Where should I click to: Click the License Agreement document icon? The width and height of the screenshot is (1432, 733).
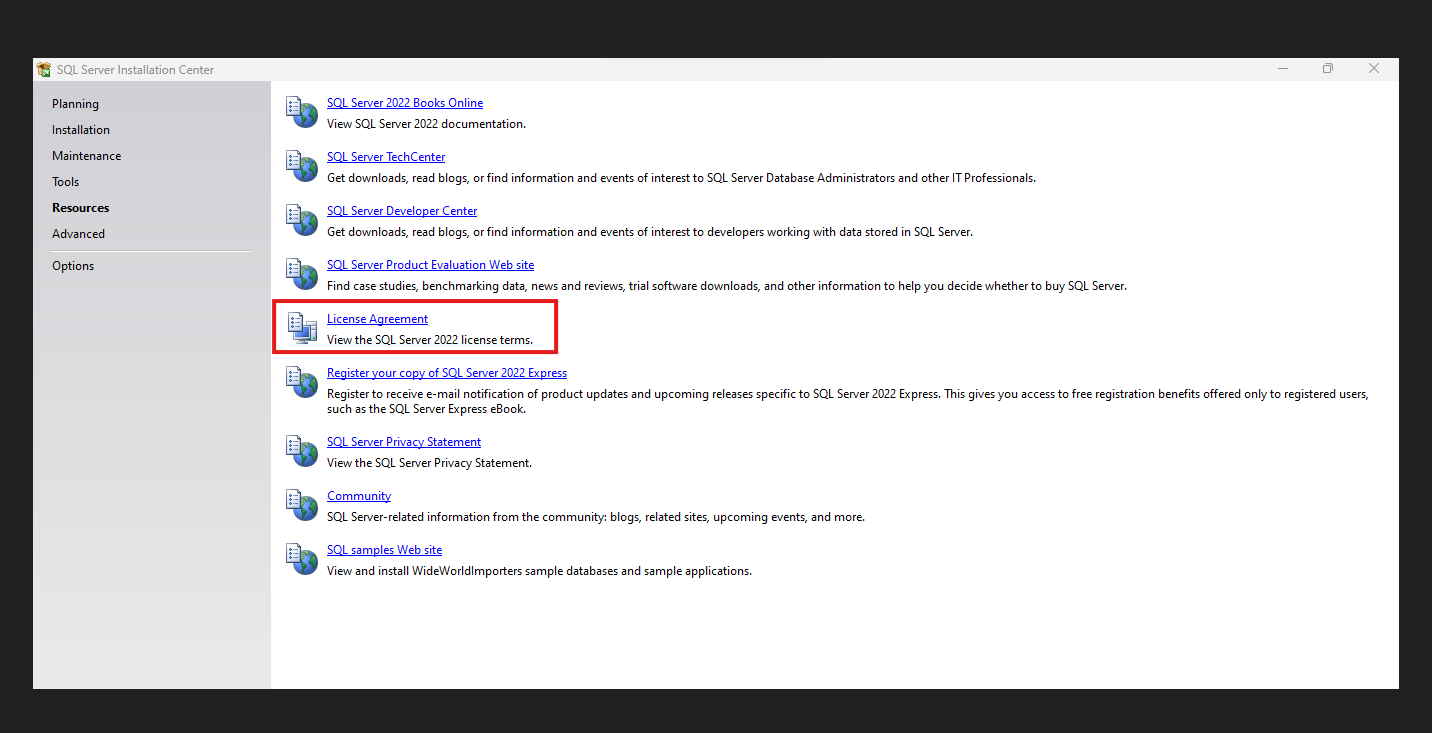pos(301,328)
